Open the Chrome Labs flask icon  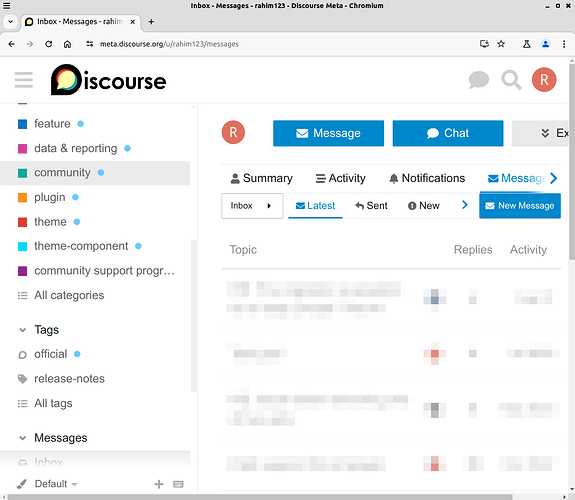(527, 44)
